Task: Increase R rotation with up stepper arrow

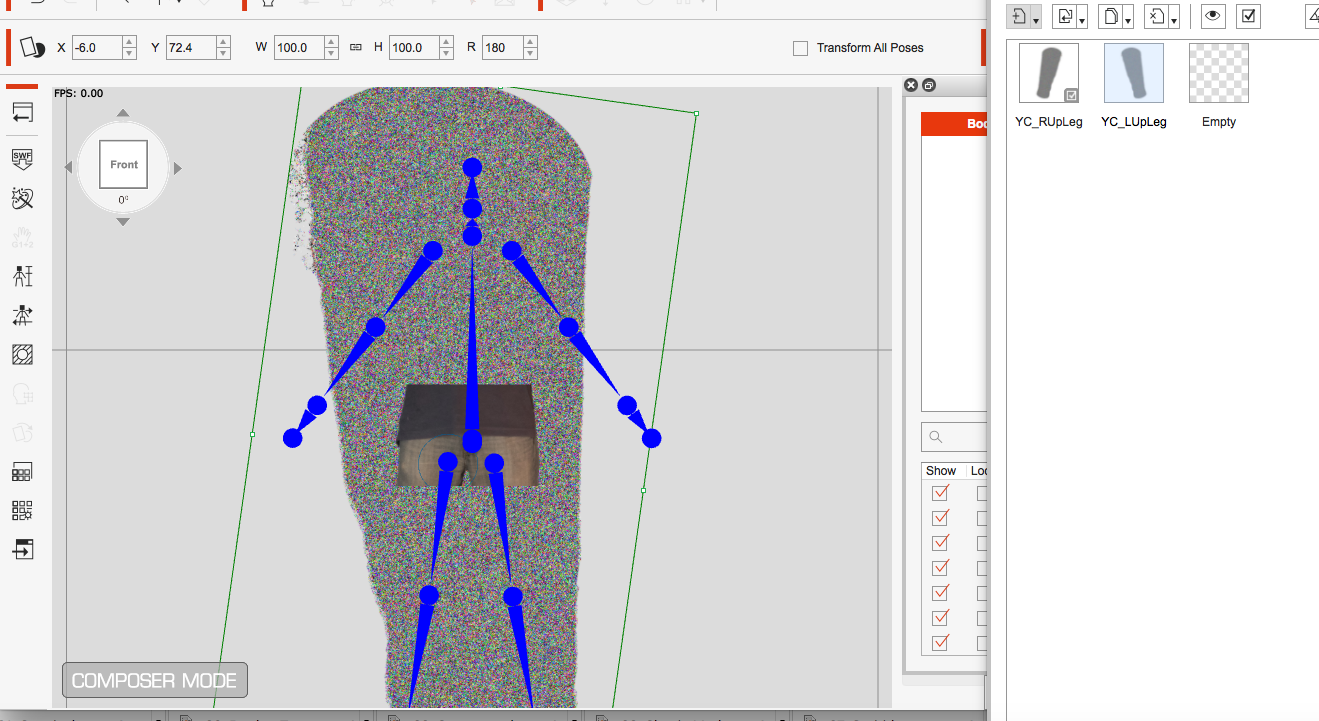Action: [x=530, y=42]
